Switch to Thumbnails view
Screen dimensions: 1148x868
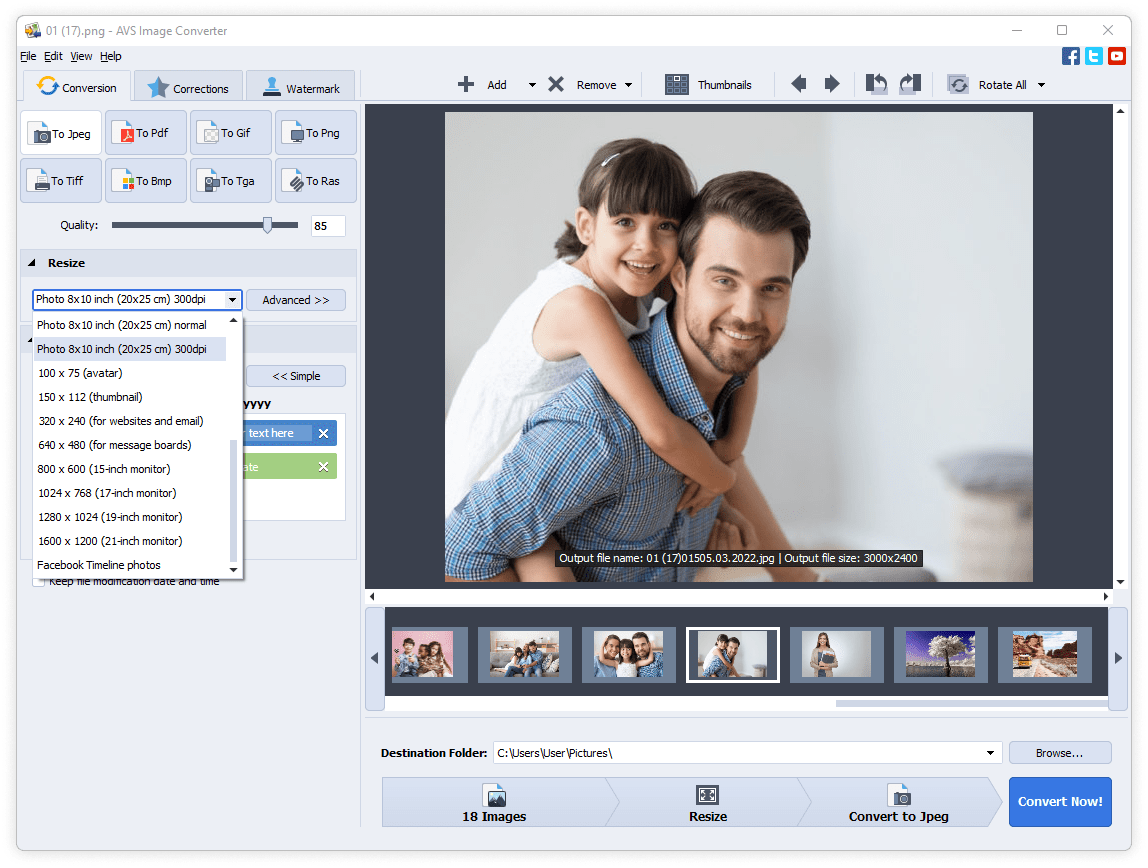coord(708,85)
